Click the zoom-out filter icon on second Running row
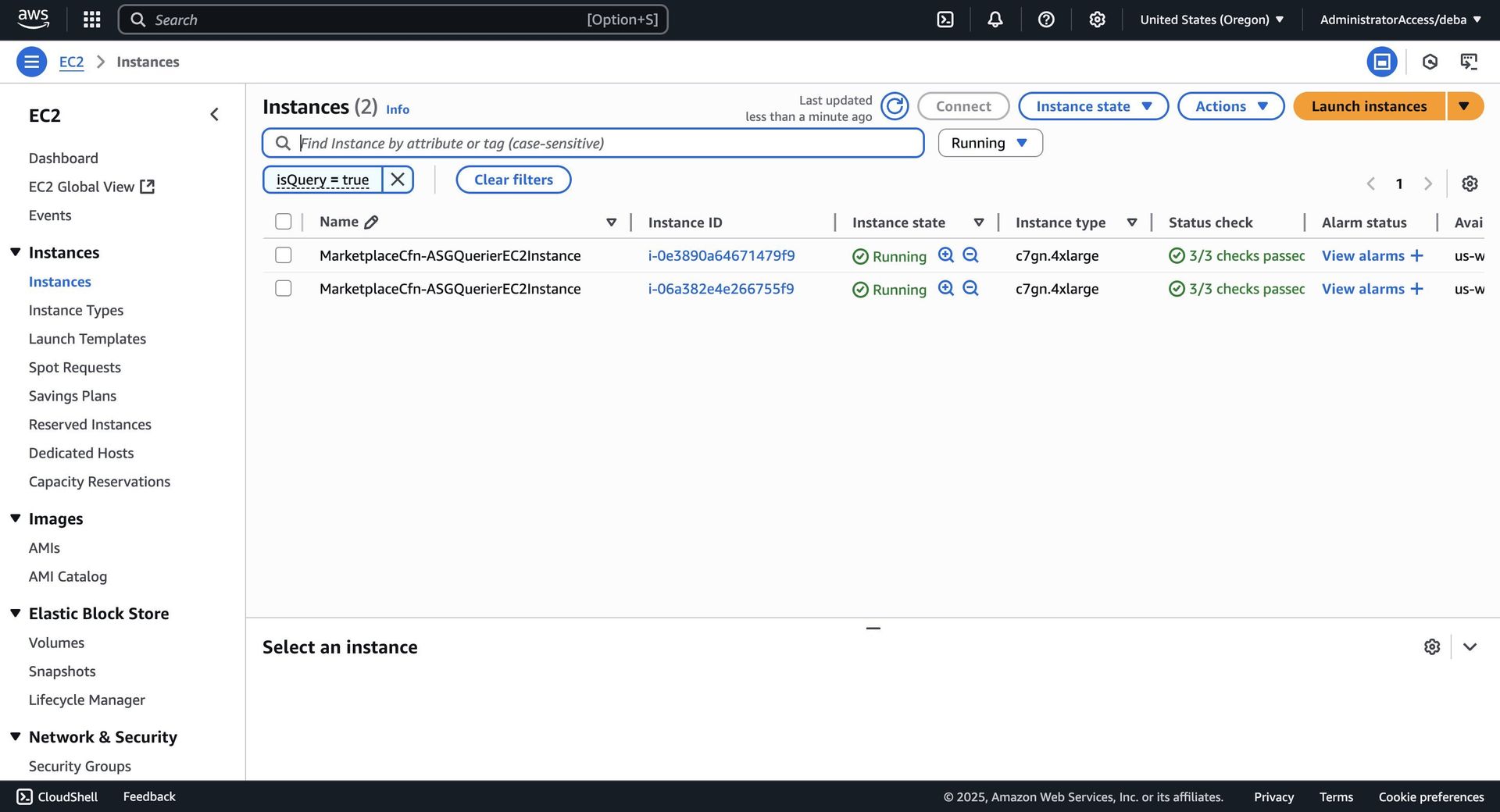This screenshot has height=812, width=1500. click(x=970, y=289)
